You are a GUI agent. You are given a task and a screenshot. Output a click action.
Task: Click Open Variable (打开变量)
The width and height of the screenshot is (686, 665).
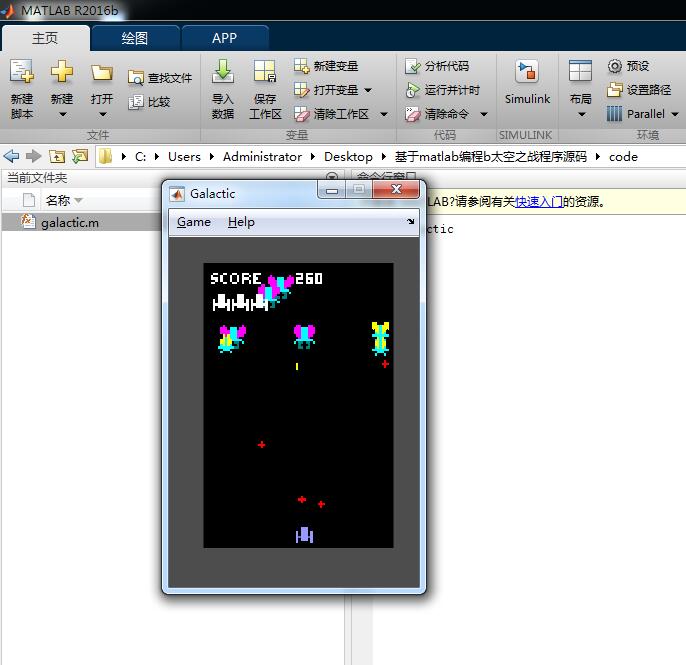coord(326,90)
